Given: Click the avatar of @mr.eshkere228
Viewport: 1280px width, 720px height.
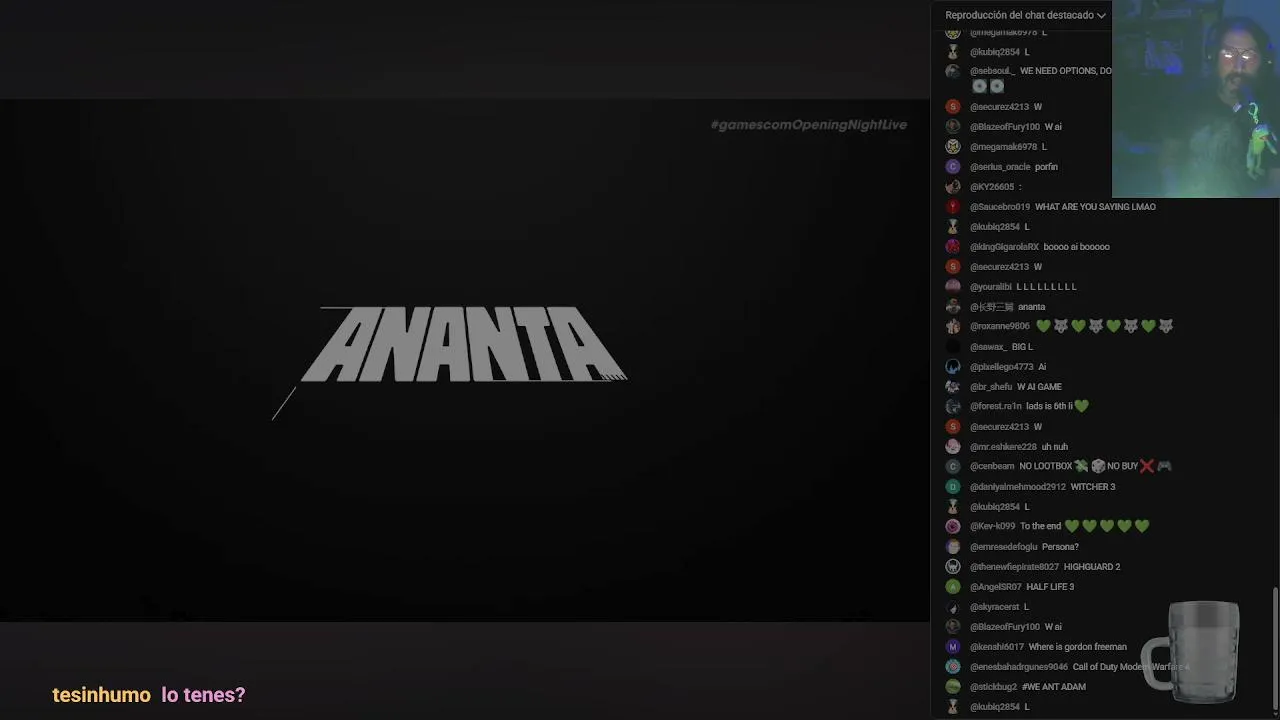Looking at the screenshot, I should pos(953,447).
